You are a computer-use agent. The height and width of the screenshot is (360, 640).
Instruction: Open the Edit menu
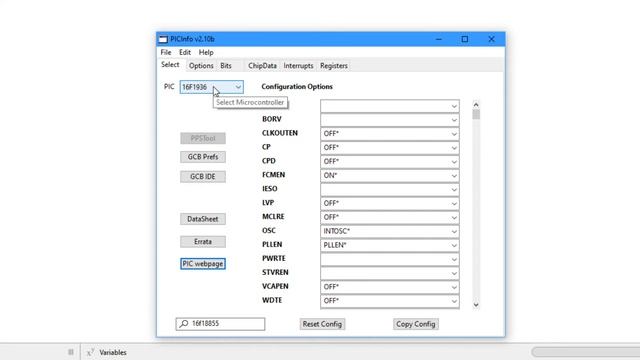[x=184, y=52]
